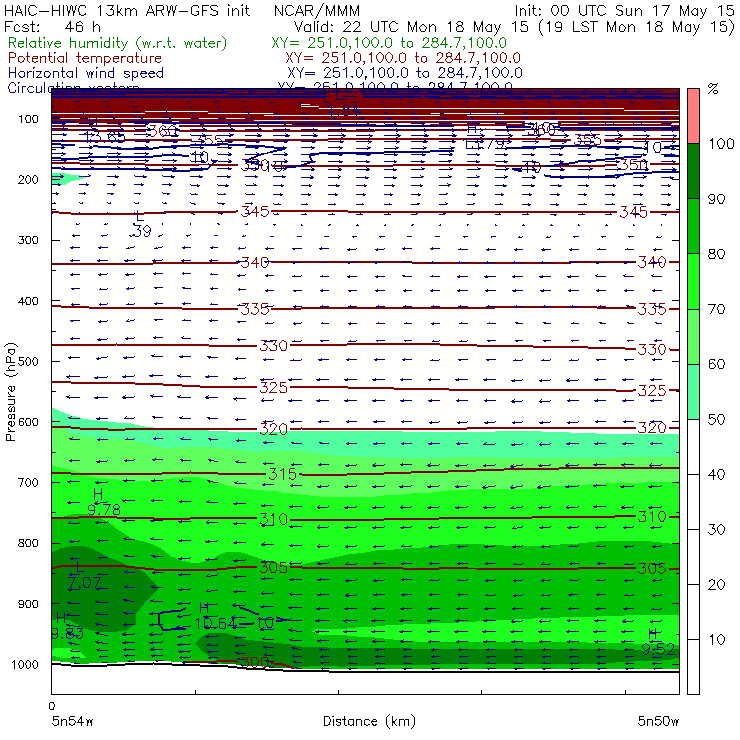740x740 pixels.
Task: Click the % unit label atop the colorbar
Action: [713, 89]
